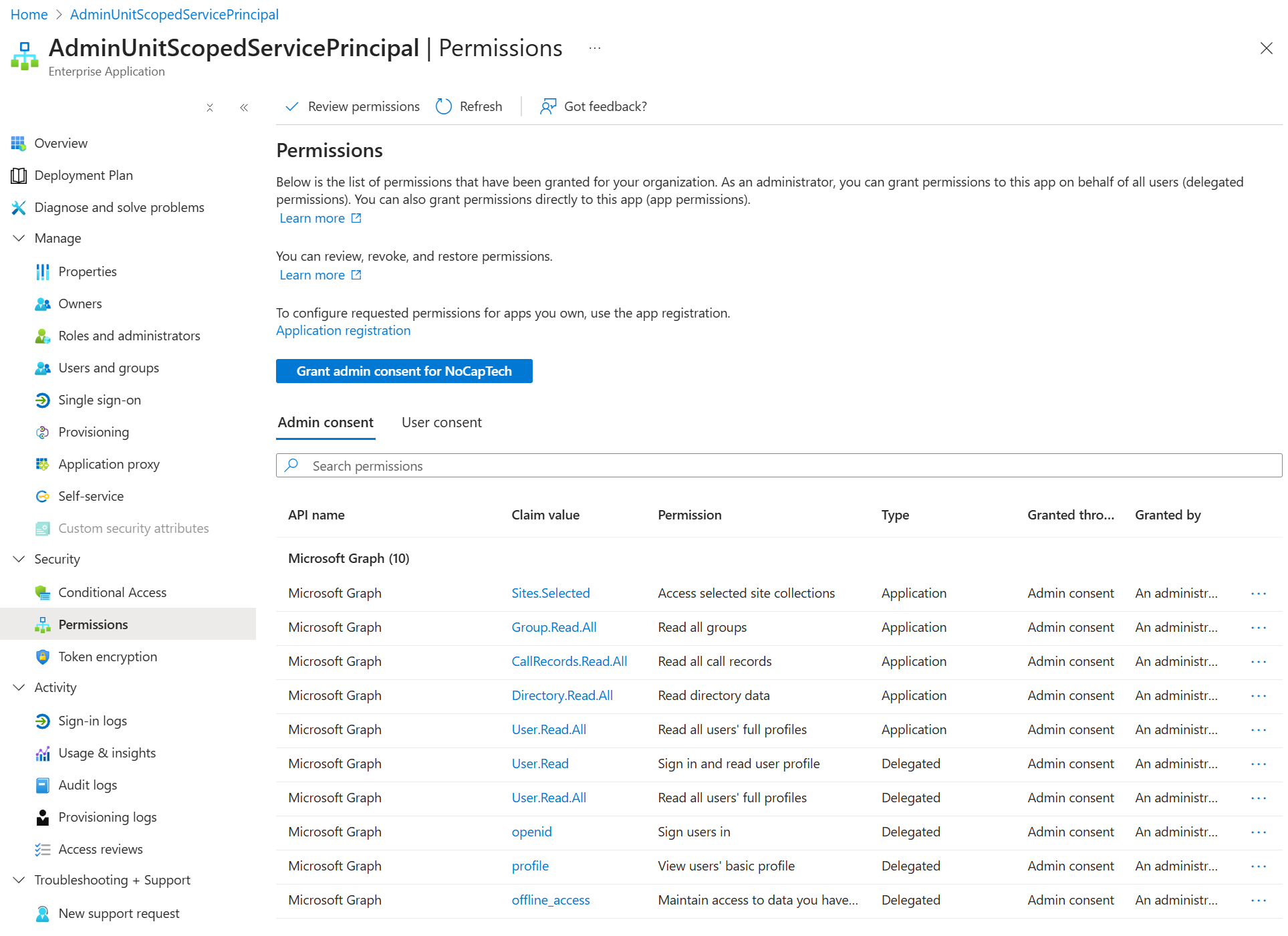Viewport: 1288px width, 936px height.
Task: Open Conditional Access icon
Action: [43, 592]
